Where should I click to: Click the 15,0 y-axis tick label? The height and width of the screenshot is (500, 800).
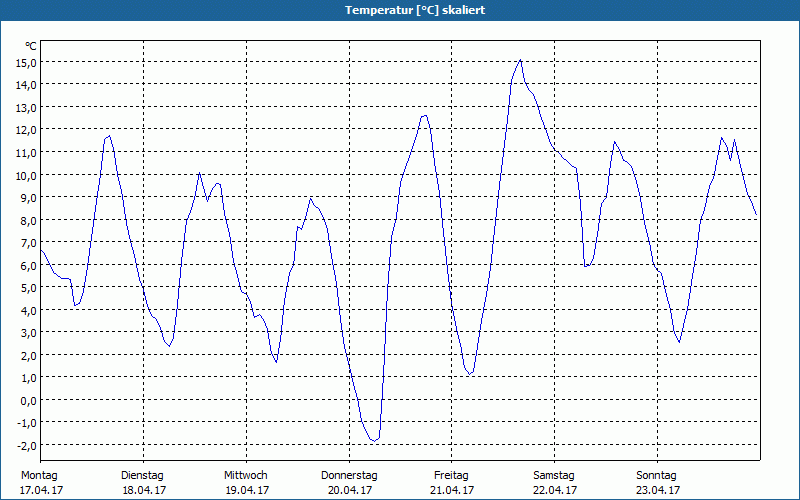coord(26,62)
